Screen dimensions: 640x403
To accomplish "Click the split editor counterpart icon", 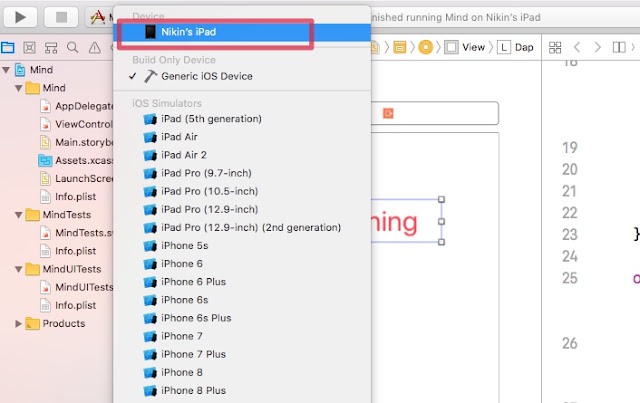I will click(x=619, y=47).
